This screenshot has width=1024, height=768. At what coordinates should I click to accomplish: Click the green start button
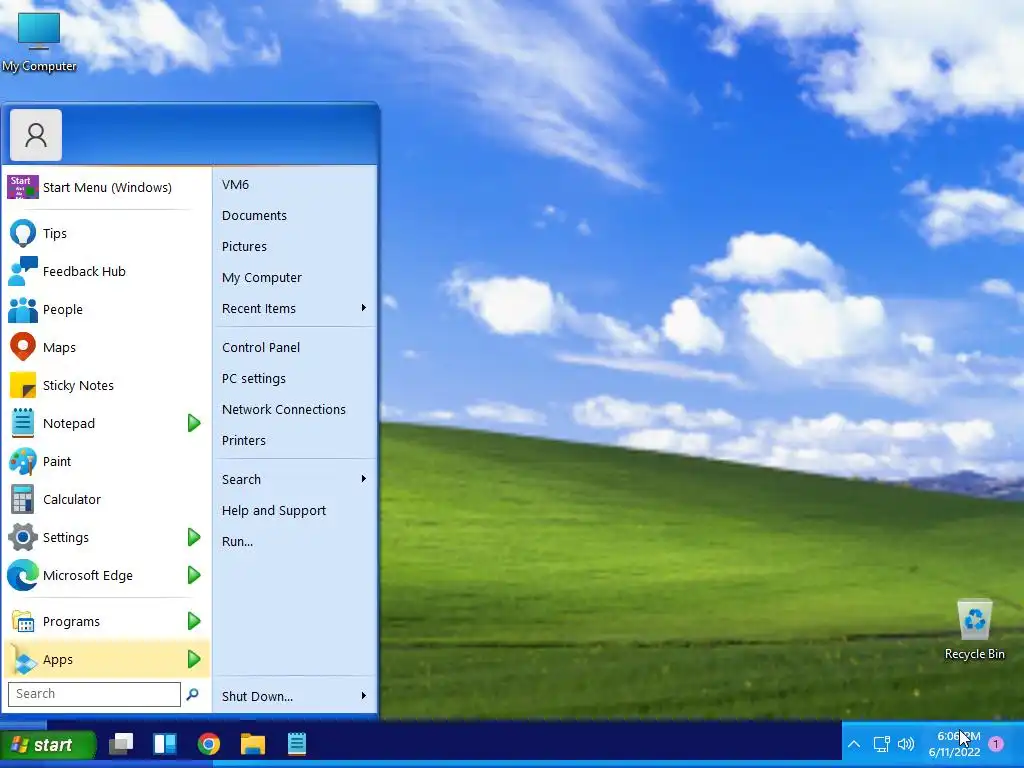pos(48,744)
